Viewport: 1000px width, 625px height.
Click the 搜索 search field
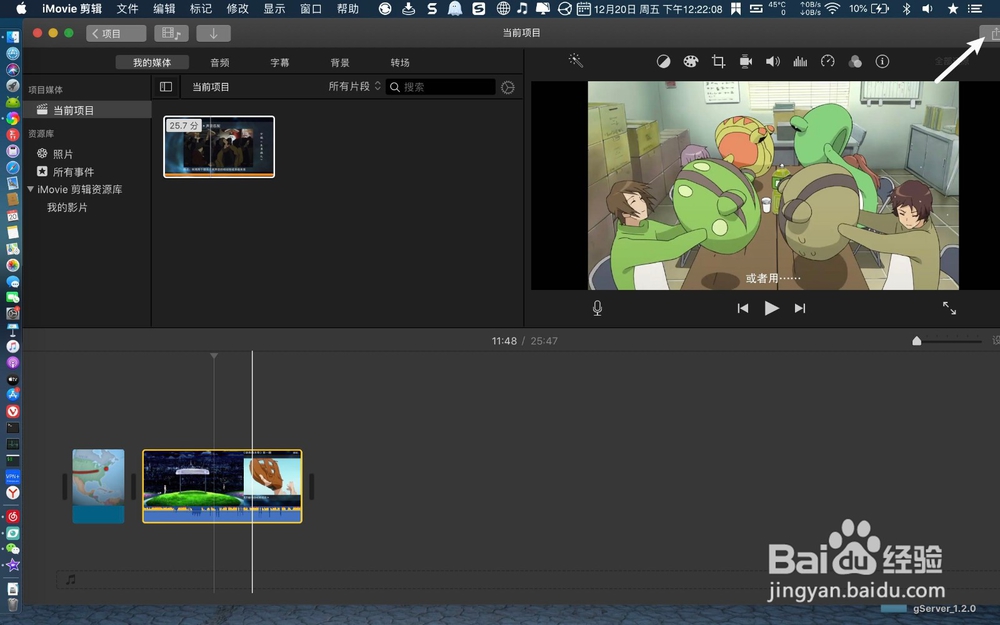(x=441, y=87)
